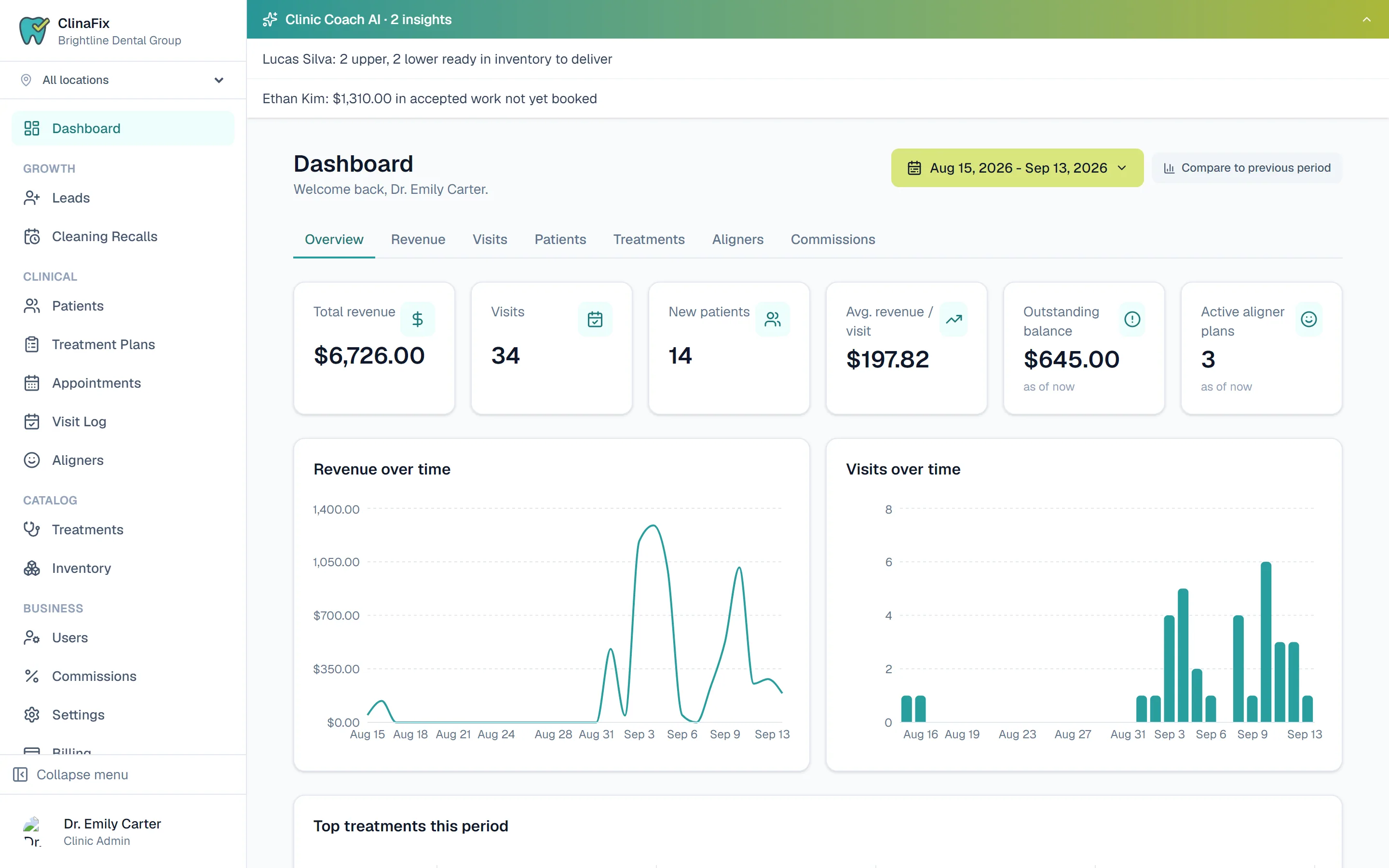Click the Commissions percent icon
Screen dimensions: 1389x868
pyautogui.click(x=31, y=676)
